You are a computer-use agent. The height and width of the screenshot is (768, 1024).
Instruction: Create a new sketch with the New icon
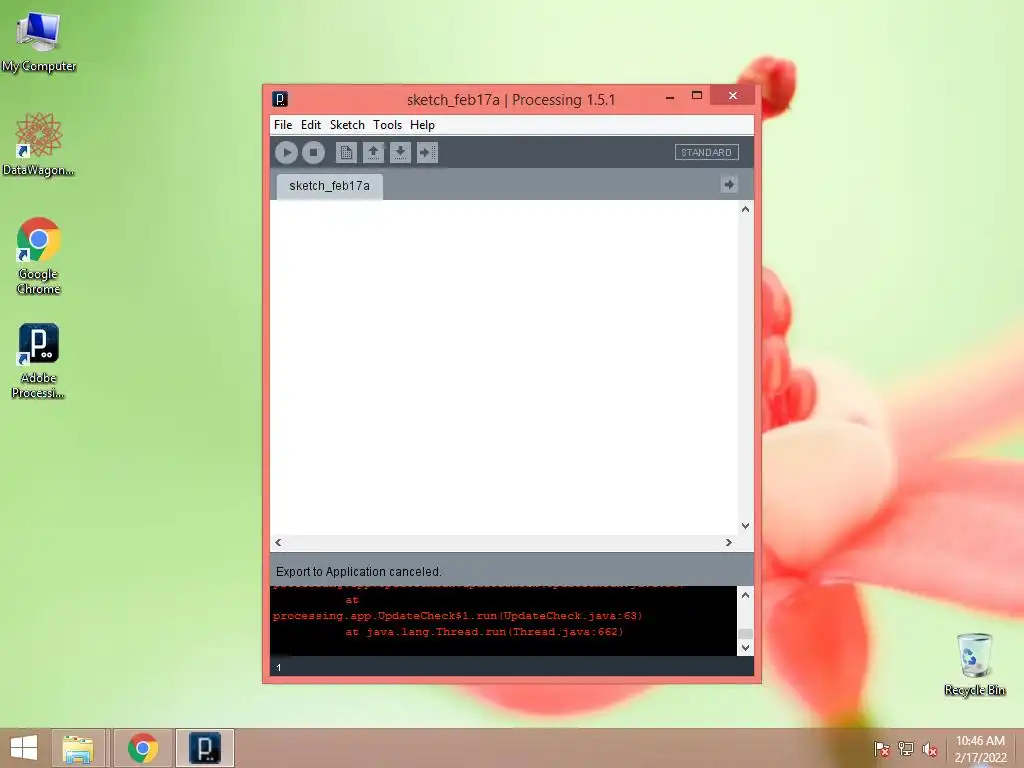click(x=346, y=153)
